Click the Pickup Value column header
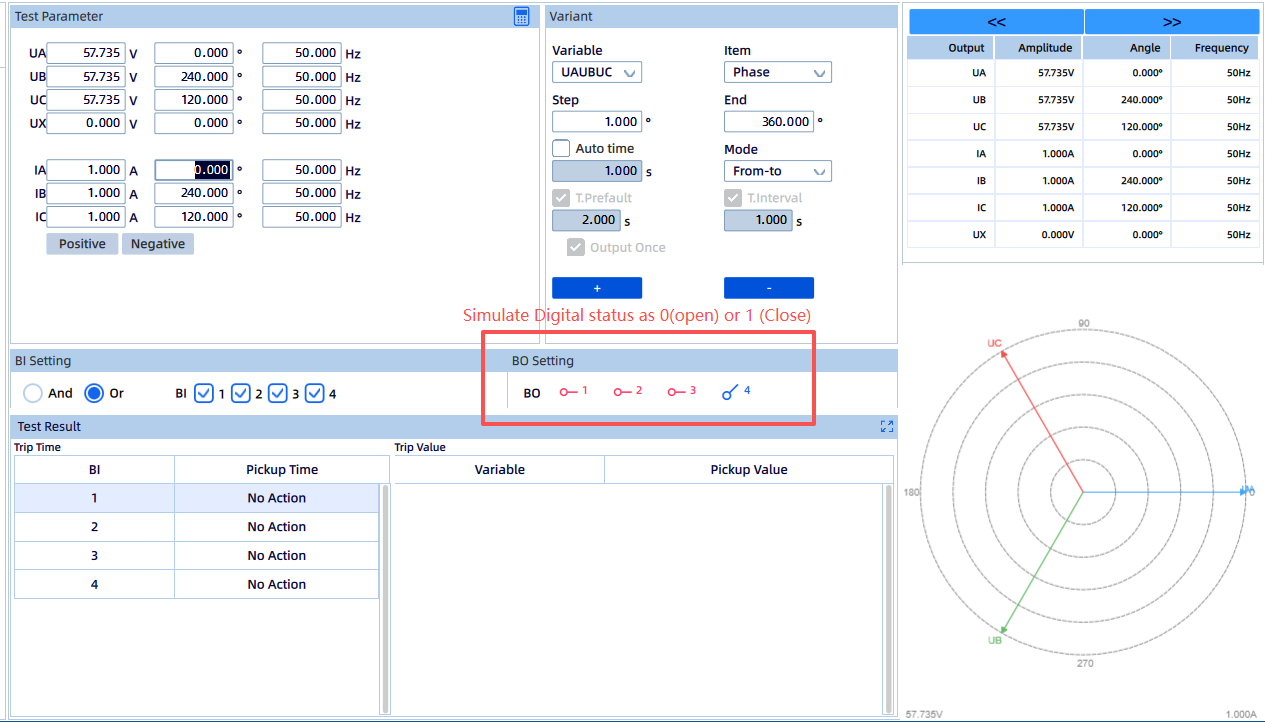This screenshot has width=1265, height=722. 748,469
